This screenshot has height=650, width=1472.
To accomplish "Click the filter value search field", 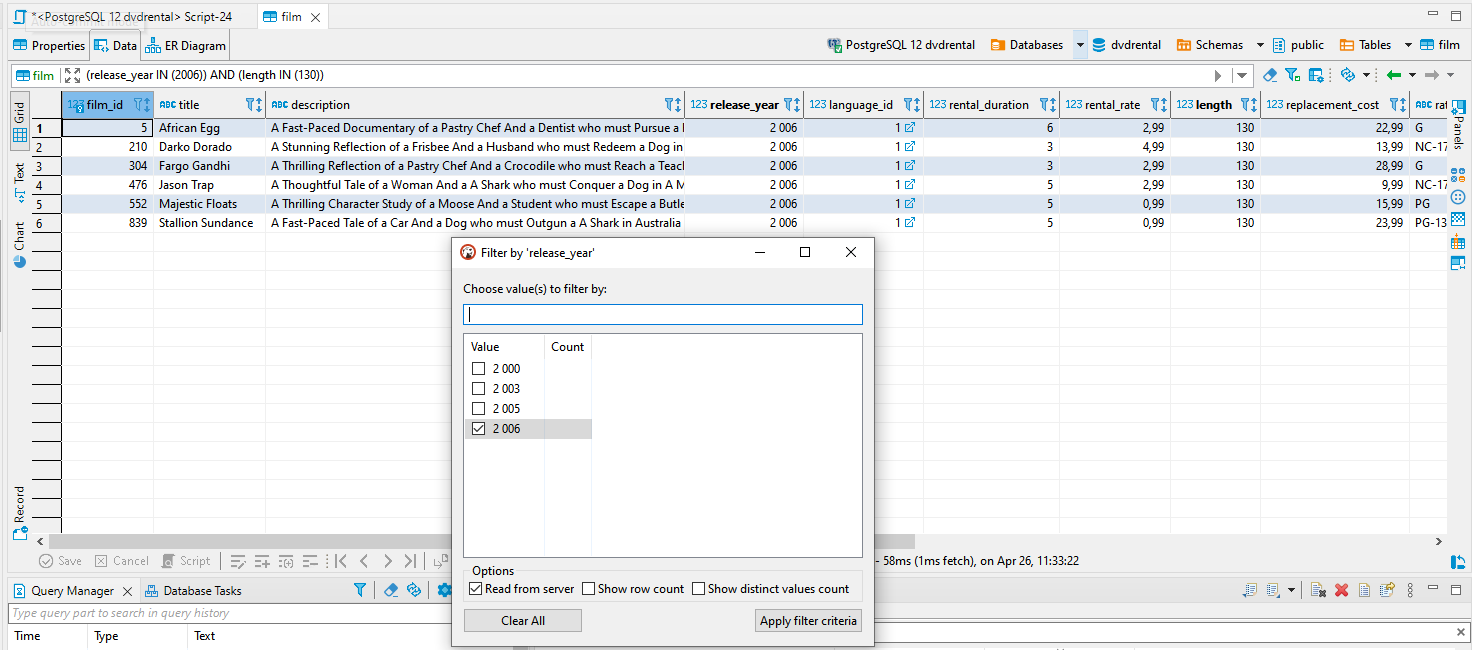I will pyautogui.click(x=663, y=313).
